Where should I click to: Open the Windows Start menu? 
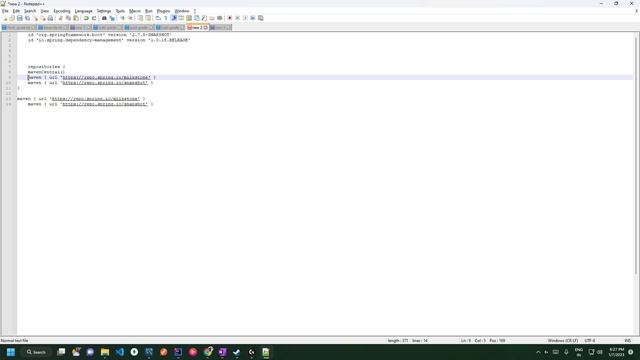click(11, 352)
